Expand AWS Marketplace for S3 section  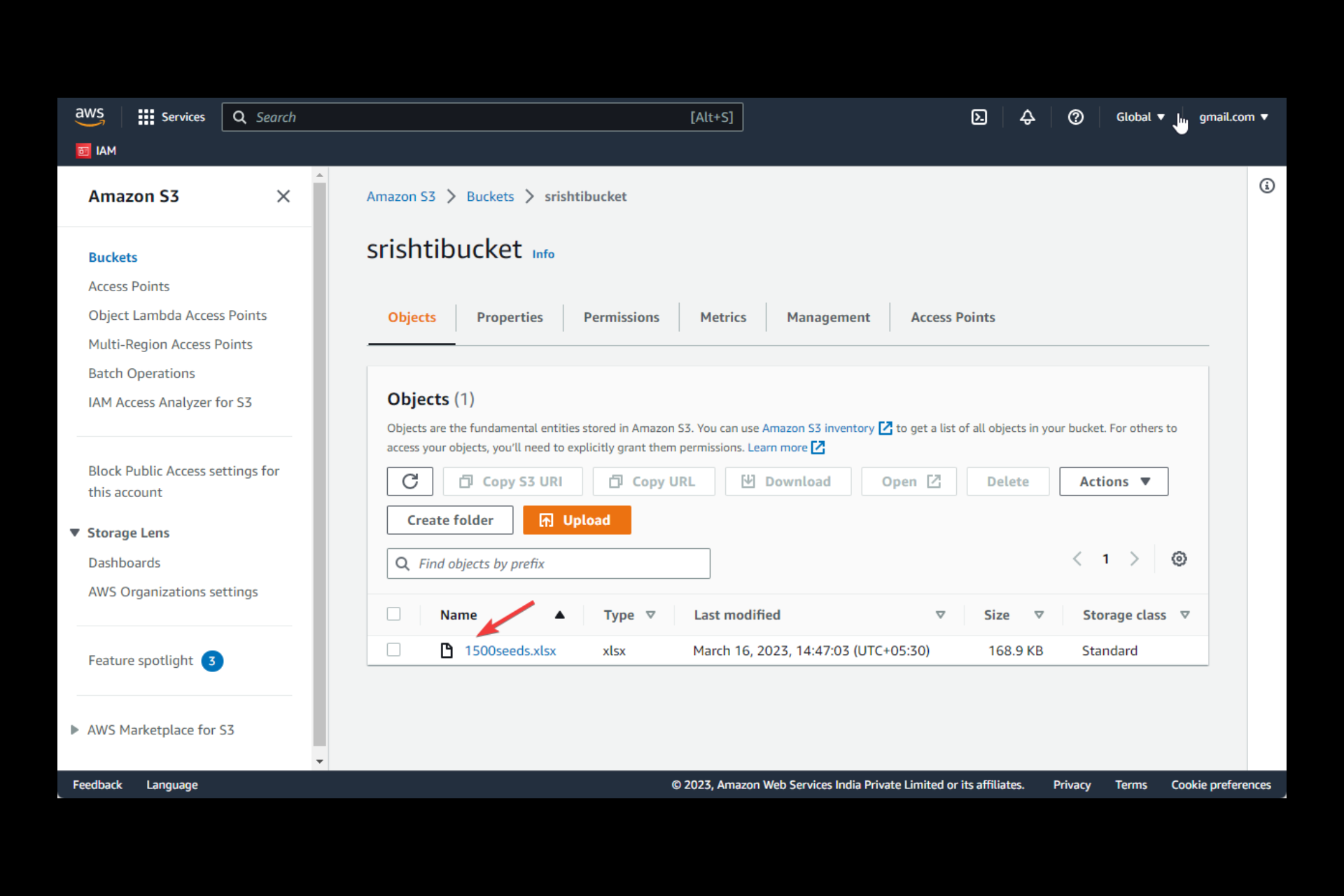point(75,729)
